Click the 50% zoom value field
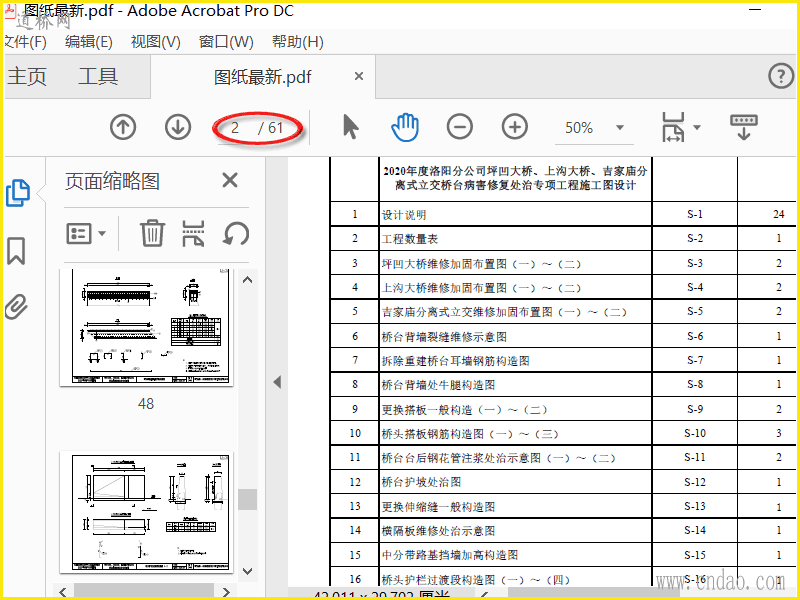The image size is (800, 600). (x=579, y=128)
